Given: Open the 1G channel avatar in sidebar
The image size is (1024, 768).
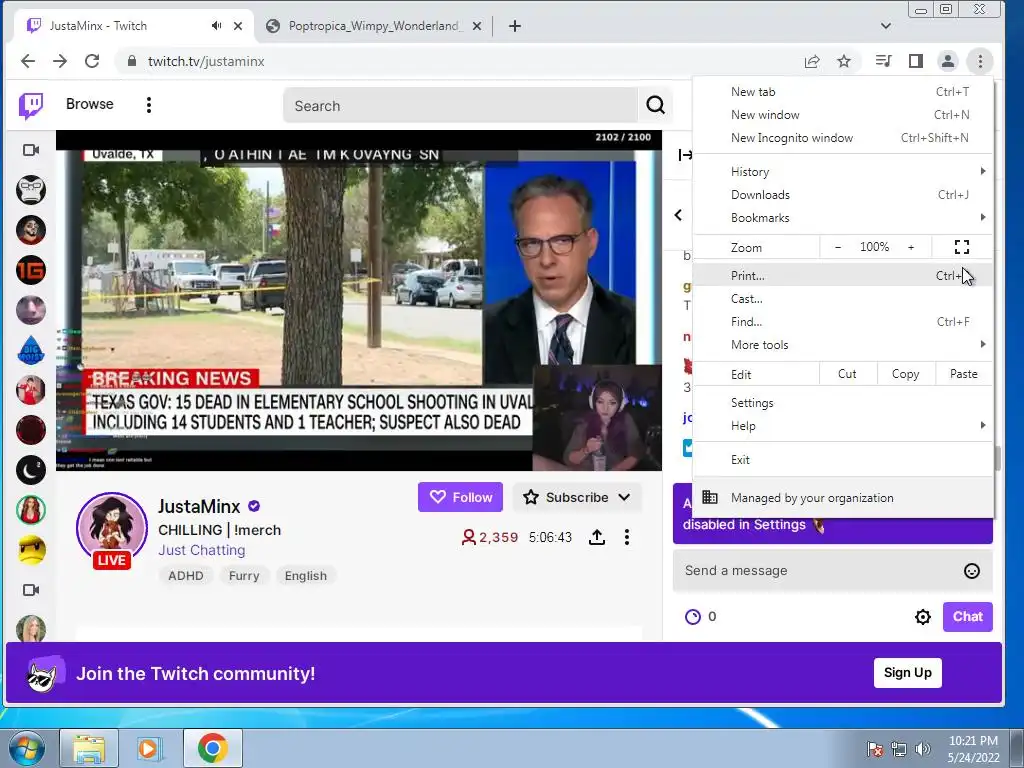Looking at the screenshot, I should tap(31, 270).
